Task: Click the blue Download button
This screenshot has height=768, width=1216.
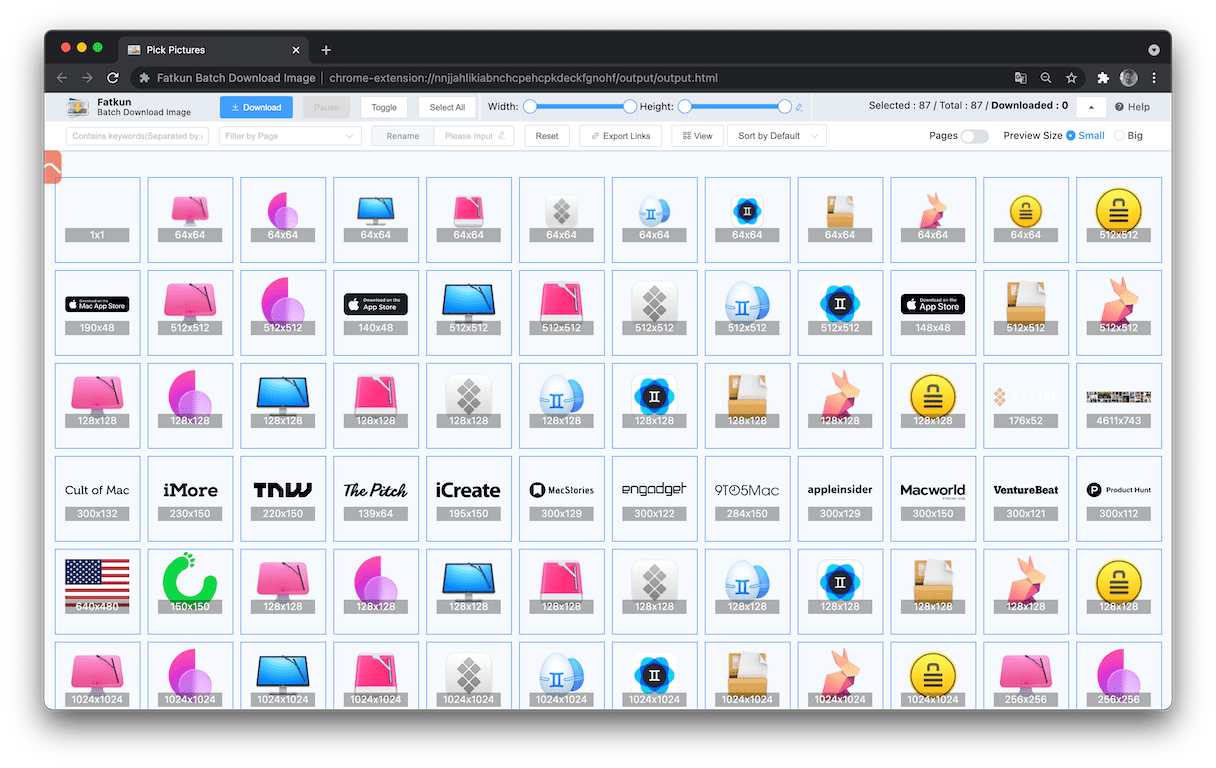Action: click(x=256, y=107)
